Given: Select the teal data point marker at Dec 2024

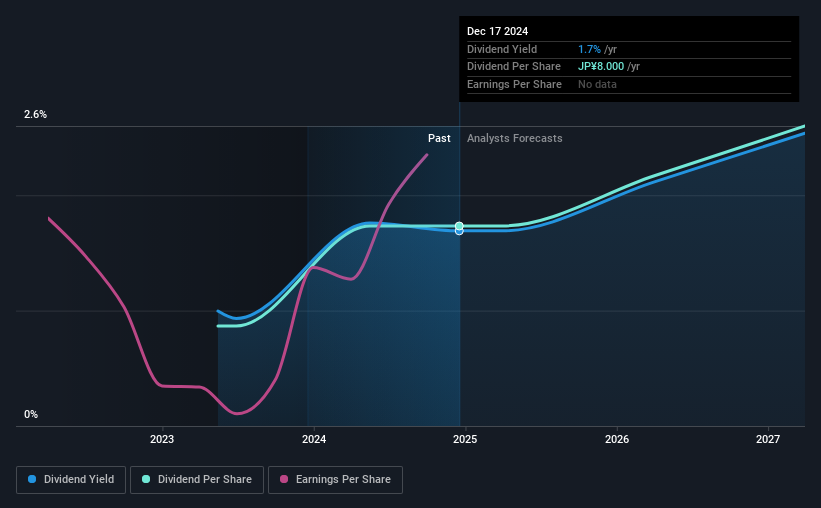Looking at the screenshot, I should click(459, 226).
